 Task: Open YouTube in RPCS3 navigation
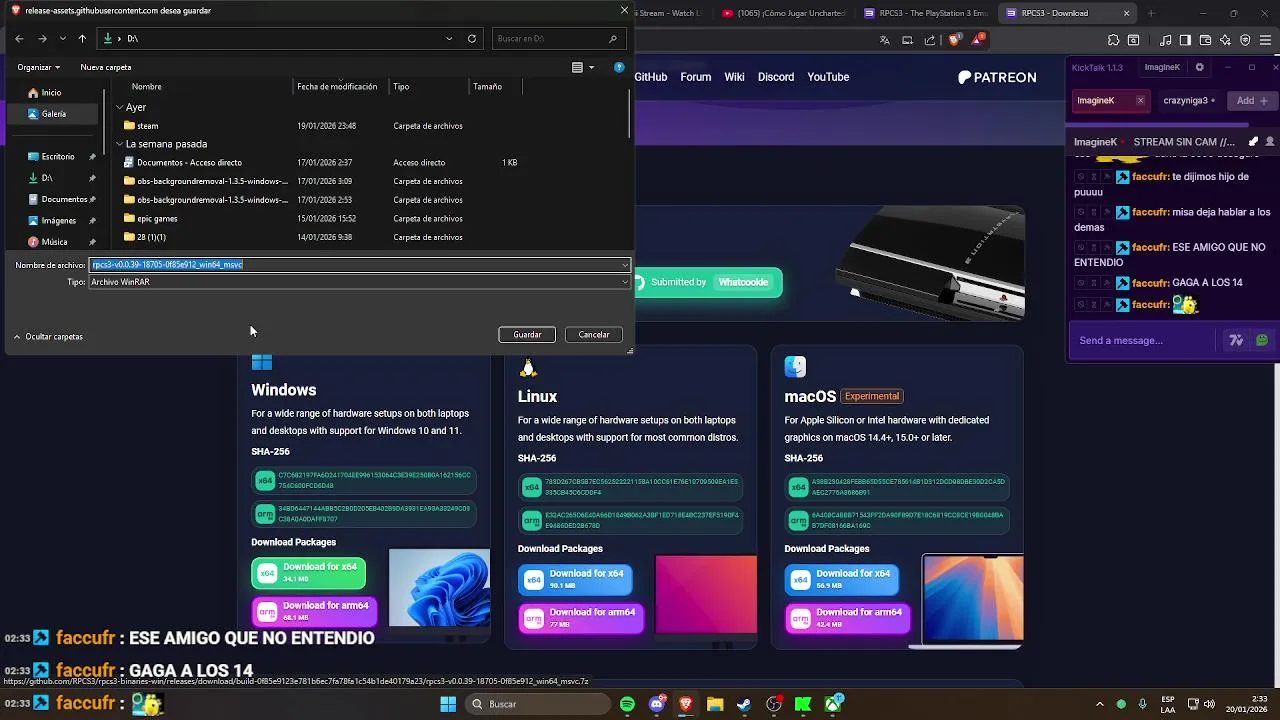click(828, 77)
